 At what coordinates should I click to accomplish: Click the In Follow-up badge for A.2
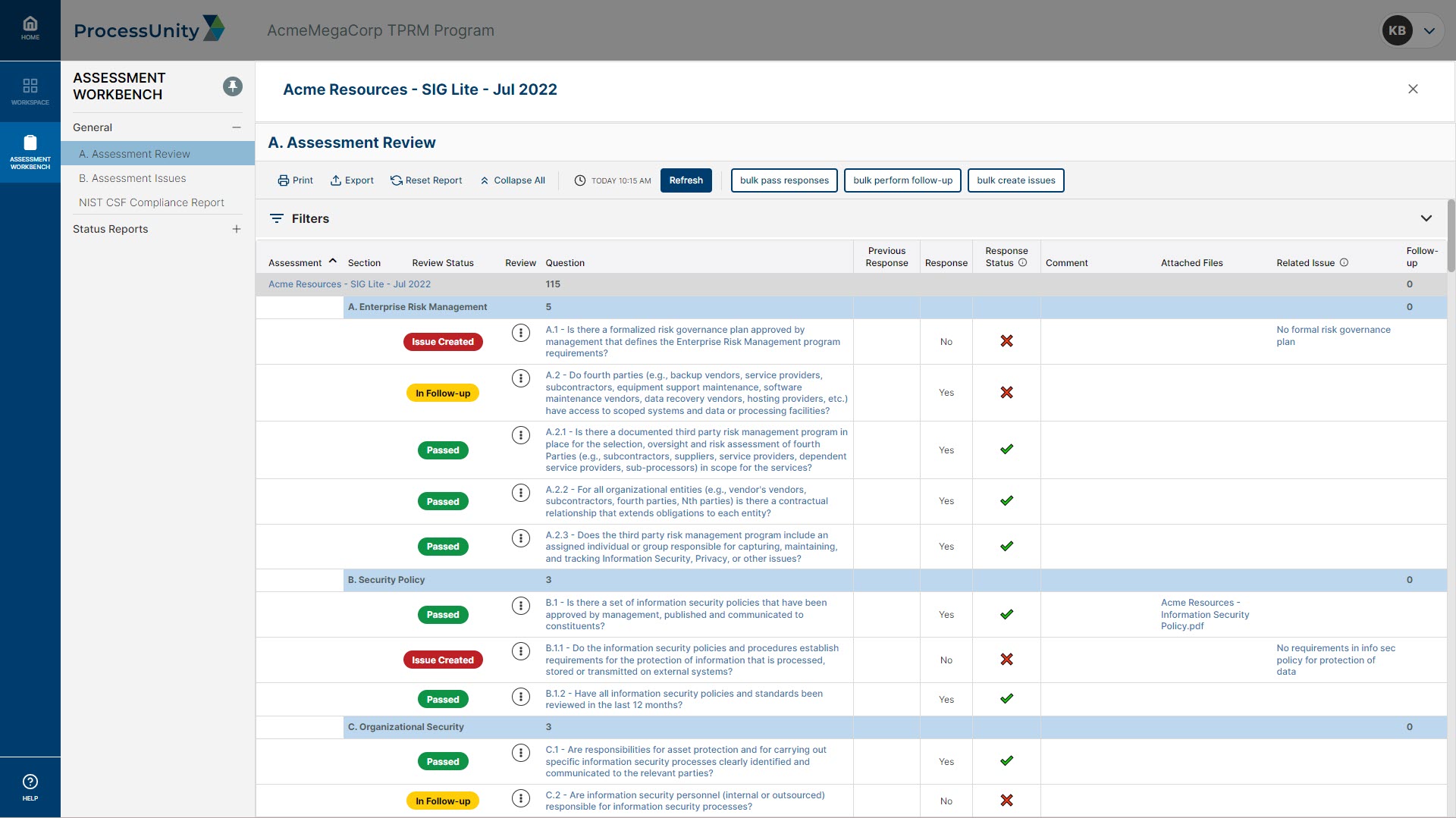443,393
